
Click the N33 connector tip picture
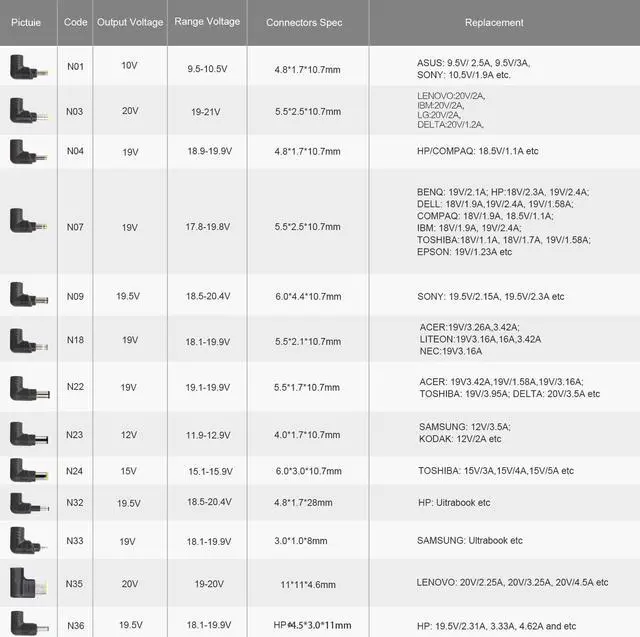pyautogui.click(x=28, y=540)
